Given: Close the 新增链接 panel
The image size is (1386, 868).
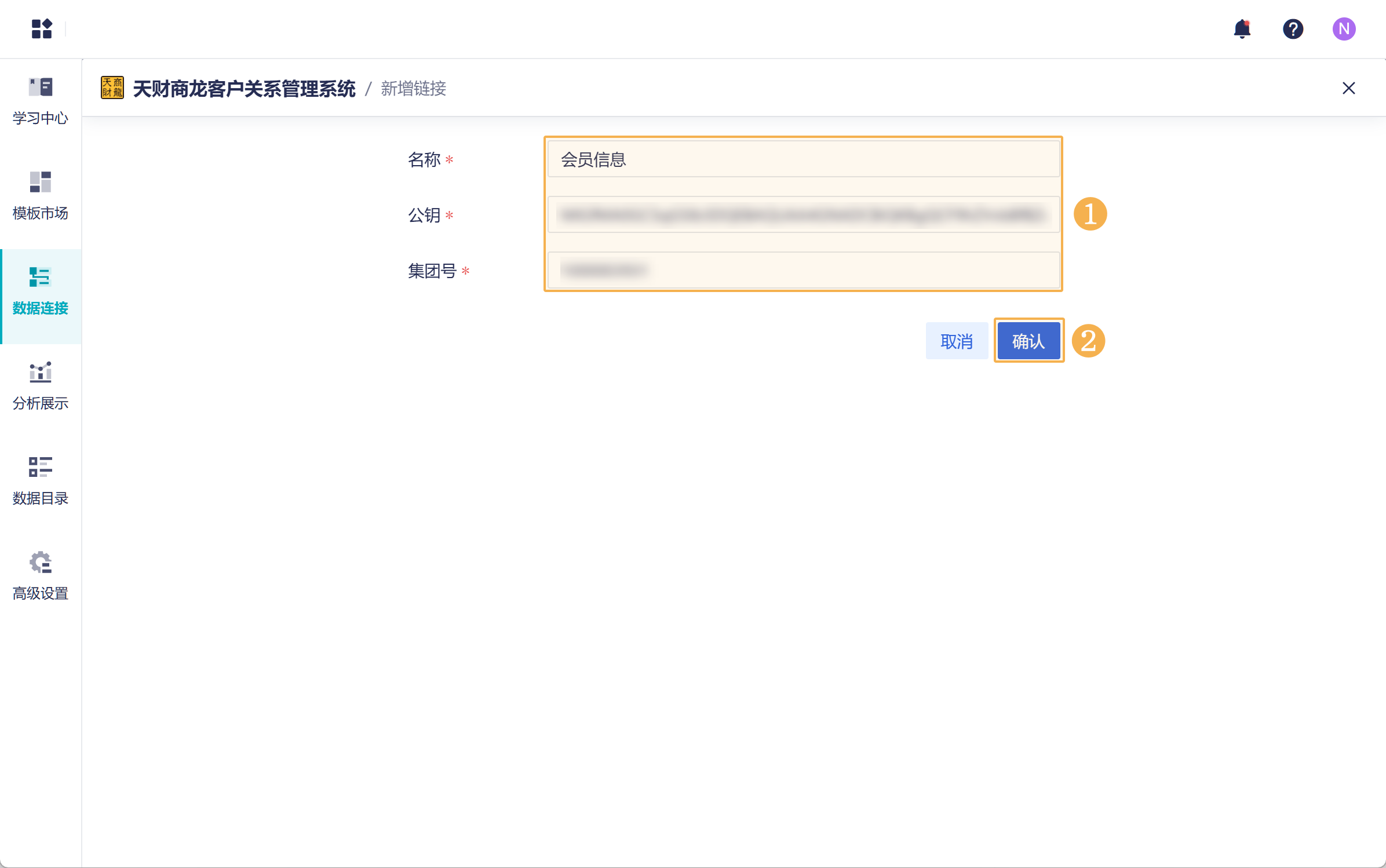Looking at the screenshot, I should pyautogui.click(x=1348, y=88).
